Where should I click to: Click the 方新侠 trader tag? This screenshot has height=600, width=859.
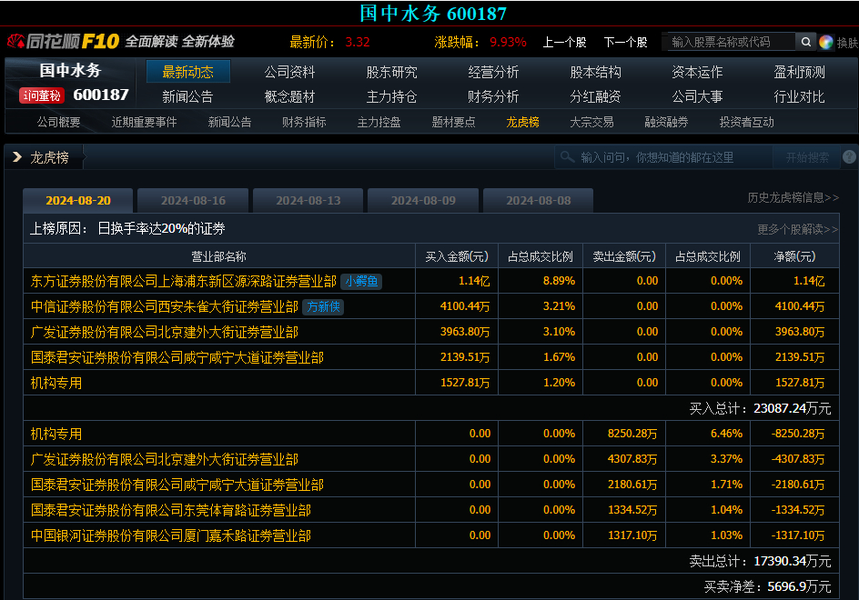click(323, 307)
